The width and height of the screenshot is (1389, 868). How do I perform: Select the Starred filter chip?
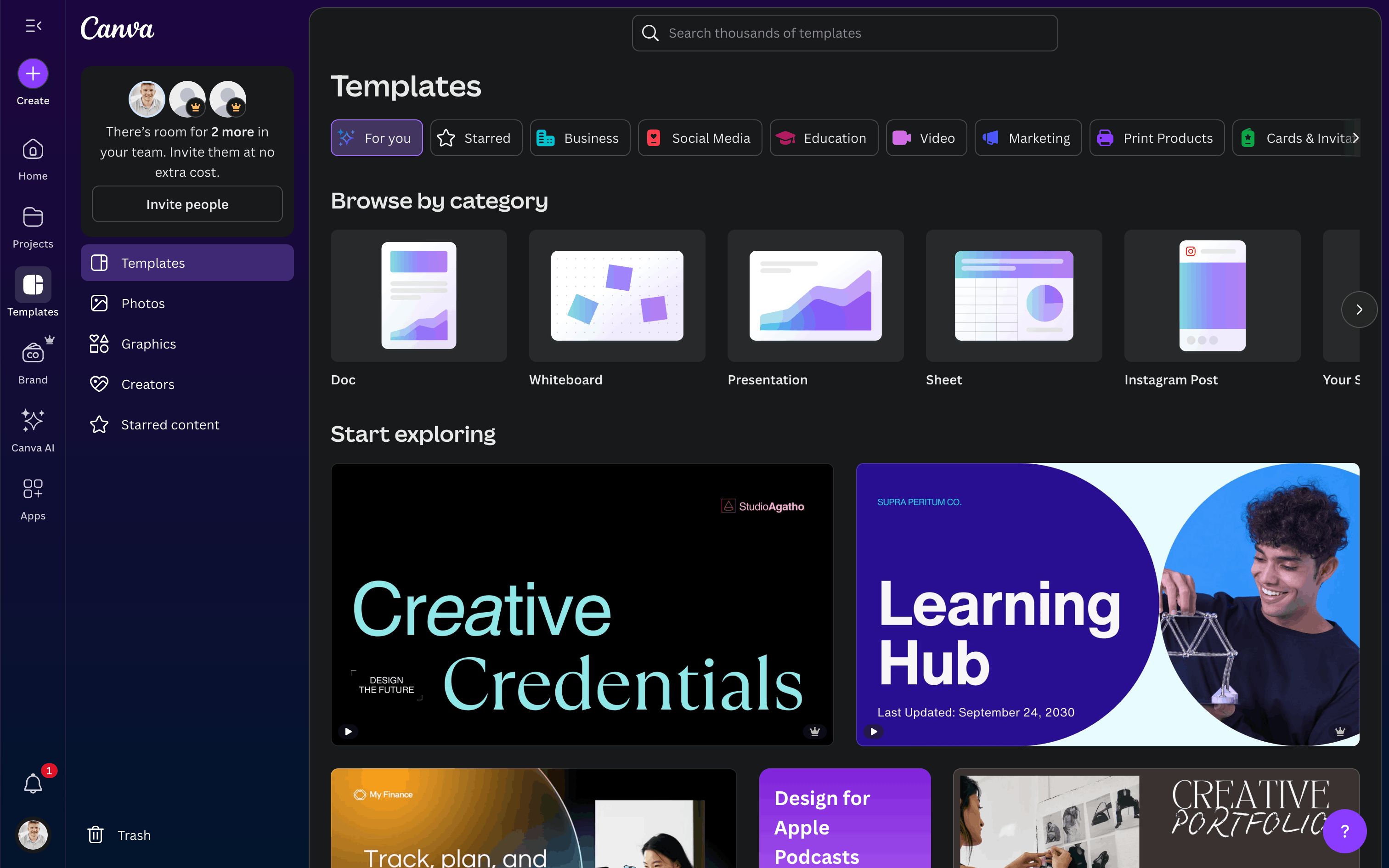tap(476, 138)
